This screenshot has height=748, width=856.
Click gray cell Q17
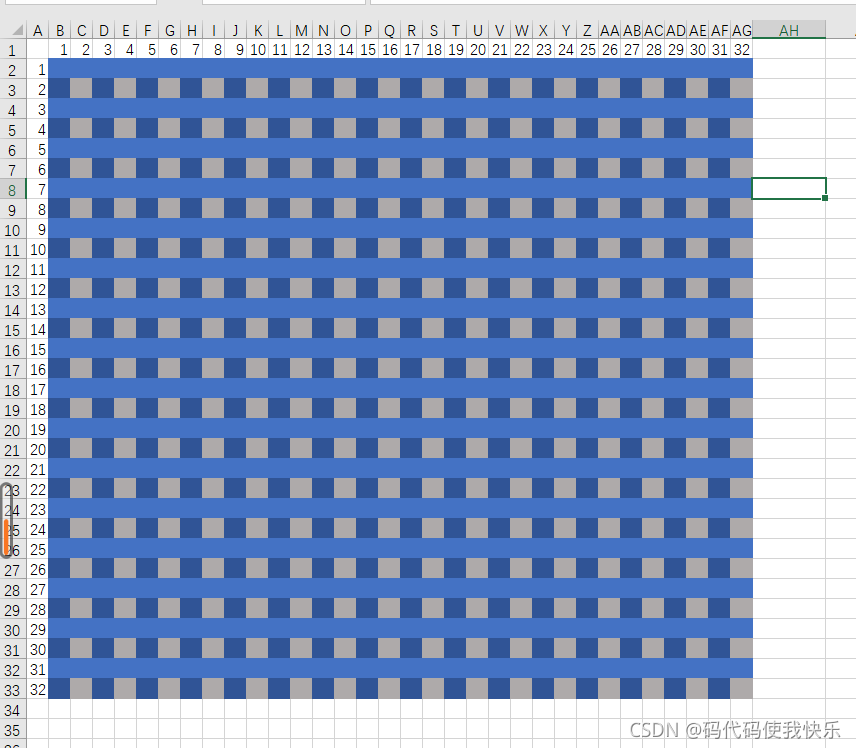coord(389,369)
